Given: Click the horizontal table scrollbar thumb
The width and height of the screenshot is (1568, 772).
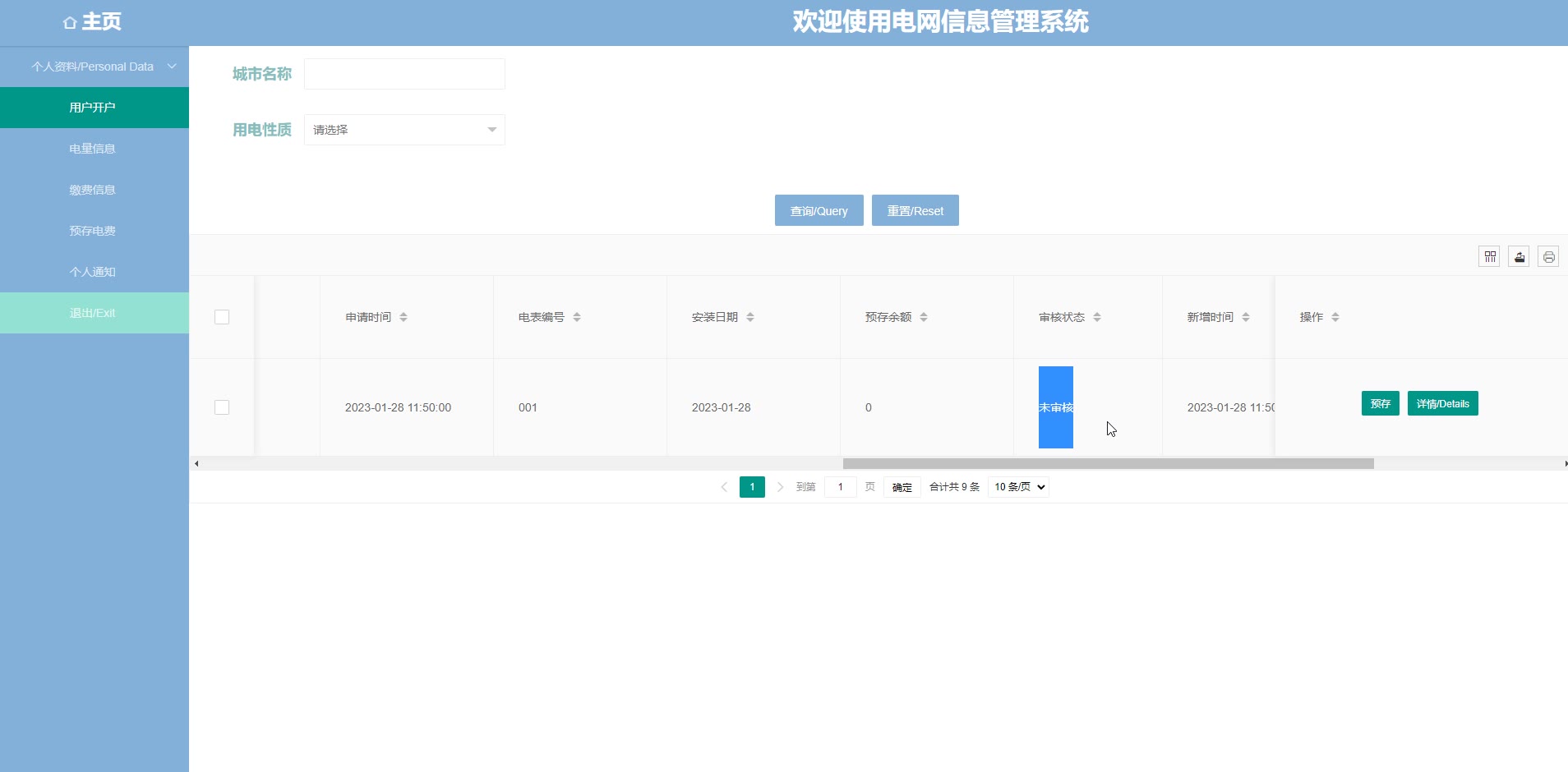Looking at the screenshot, I should point(1108,464).
